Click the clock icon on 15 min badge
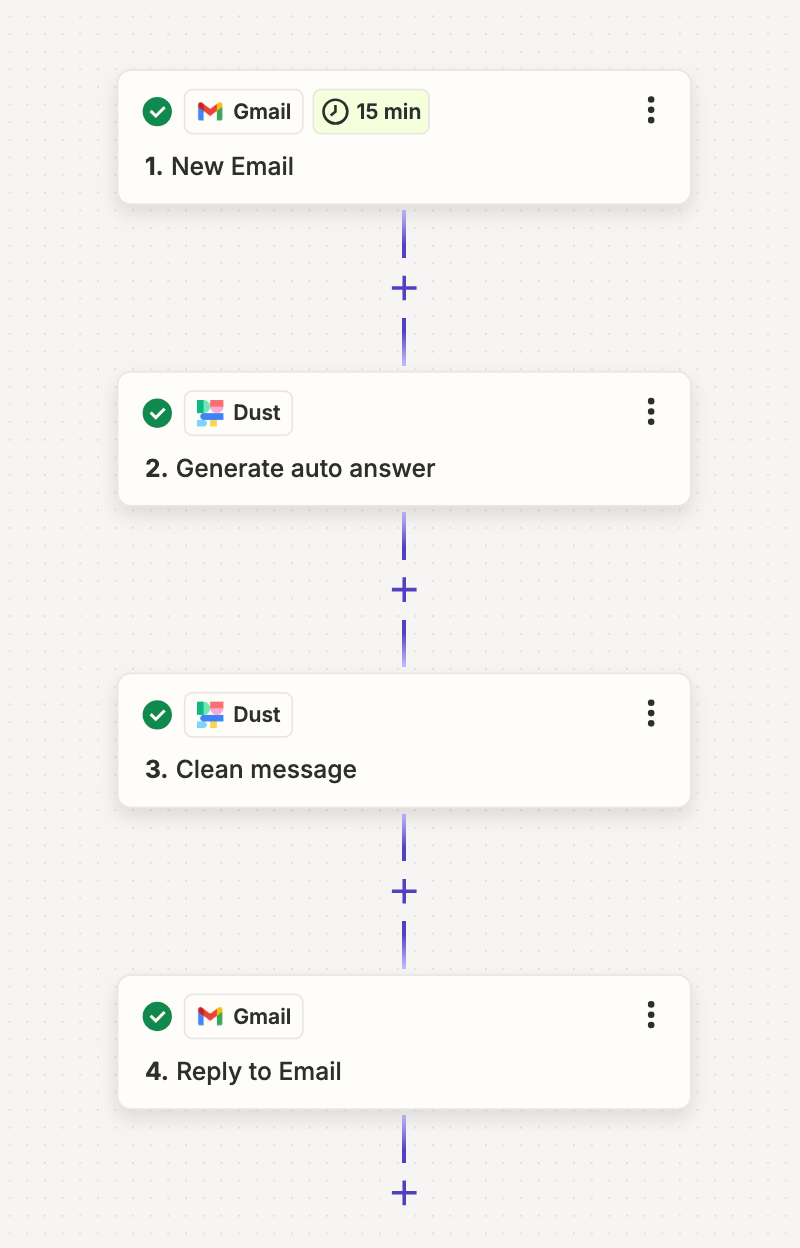The height and width of the screenshot is (1248, 800). (x=335, y=112)
